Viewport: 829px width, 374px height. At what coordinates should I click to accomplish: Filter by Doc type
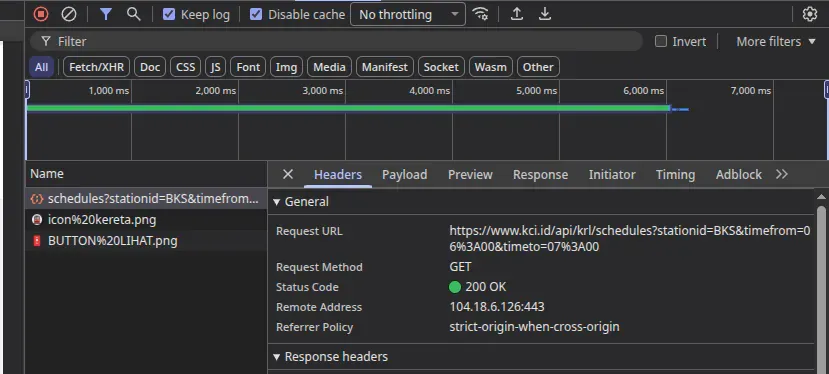(x=150, y=67)
